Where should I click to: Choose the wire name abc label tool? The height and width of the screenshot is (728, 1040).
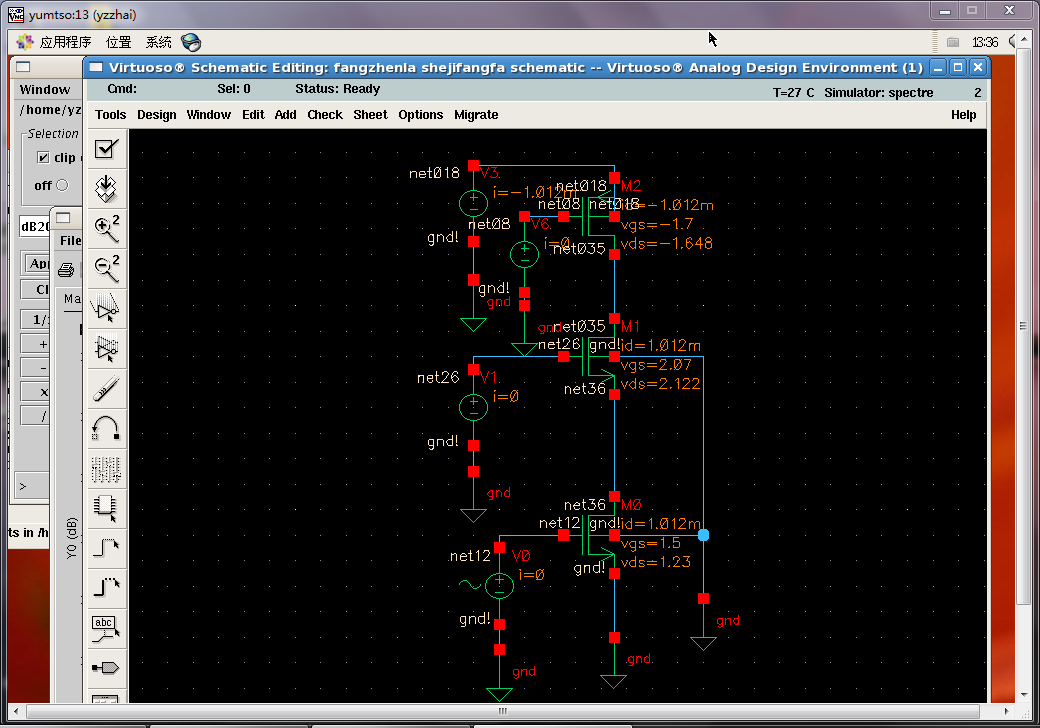tap(106, 628)
